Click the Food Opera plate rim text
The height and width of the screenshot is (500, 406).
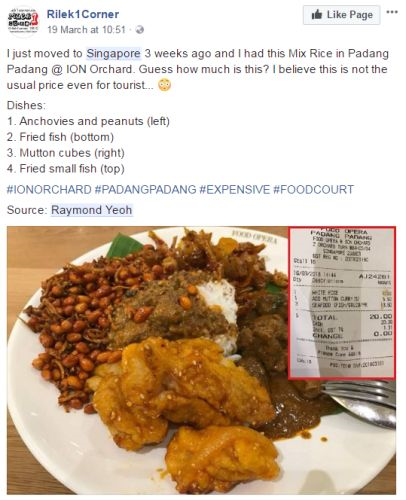point(254,236)
